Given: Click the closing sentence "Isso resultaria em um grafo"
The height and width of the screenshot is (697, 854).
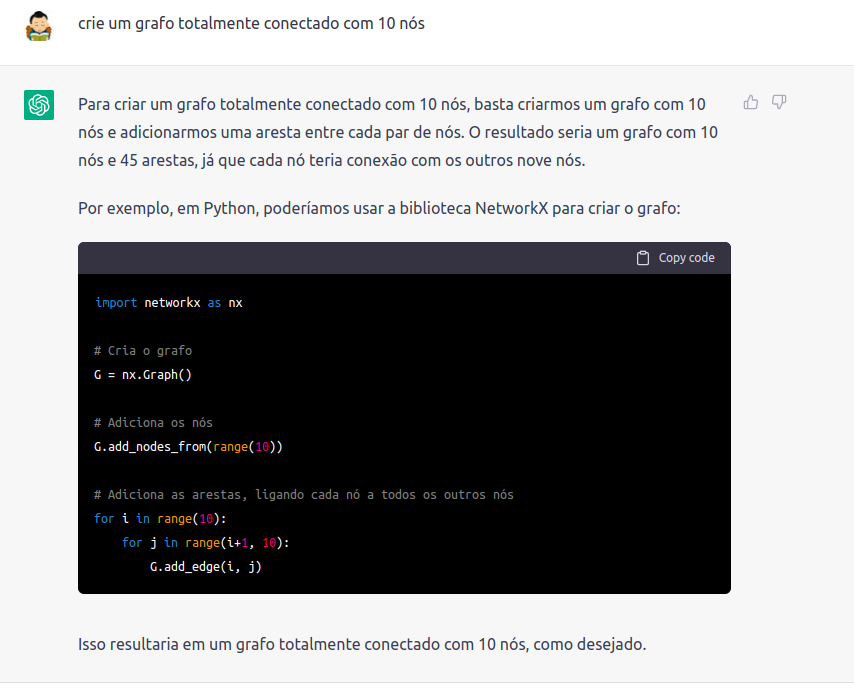Looking at the screenshot, I should 362,644.
